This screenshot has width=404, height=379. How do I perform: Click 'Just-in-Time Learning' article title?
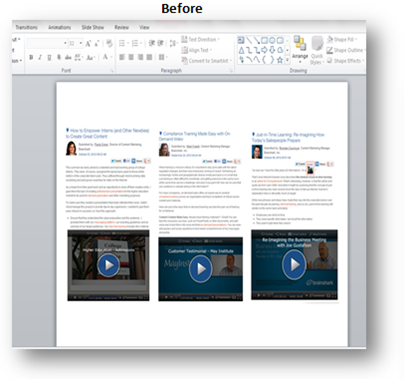tap(288, 137)
